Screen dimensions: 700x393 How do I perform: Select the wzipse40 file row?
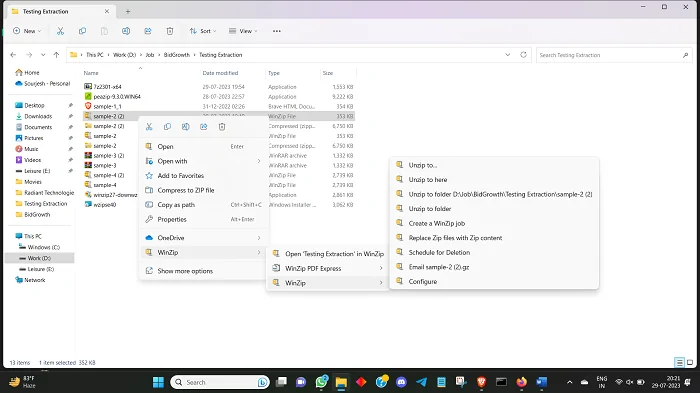219,205
